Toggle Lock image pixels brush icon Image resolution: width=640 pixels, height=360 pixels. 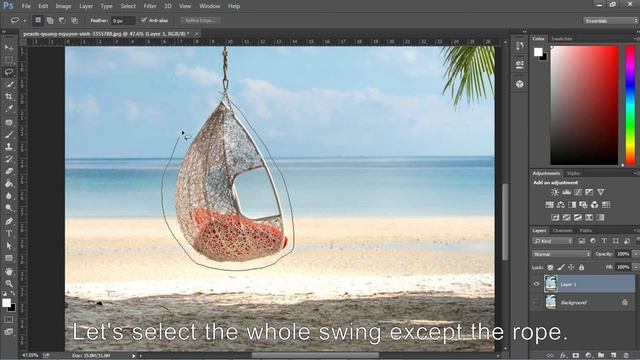[561, 267]
